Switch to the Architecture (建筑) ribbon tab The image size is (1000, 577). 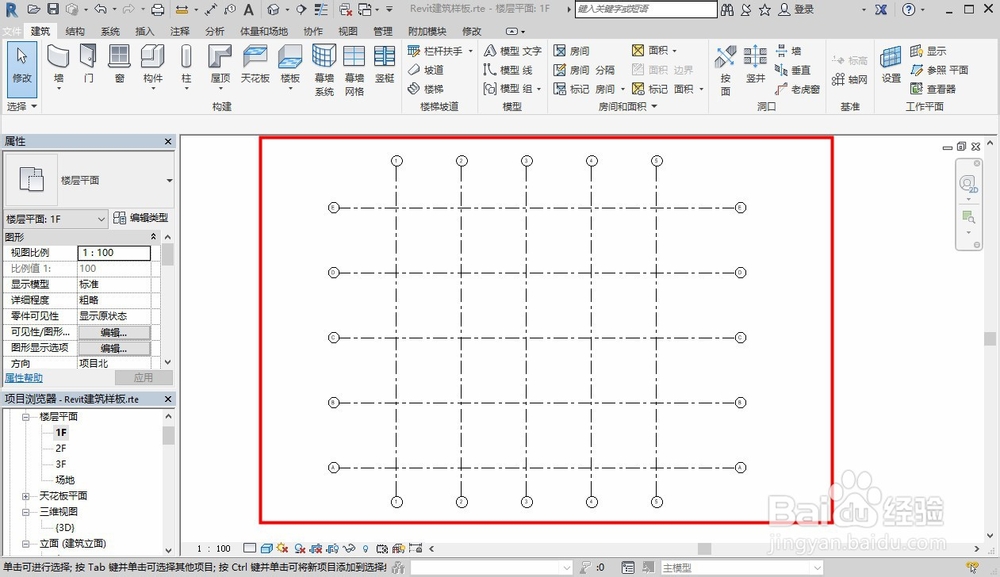[40, 31]
